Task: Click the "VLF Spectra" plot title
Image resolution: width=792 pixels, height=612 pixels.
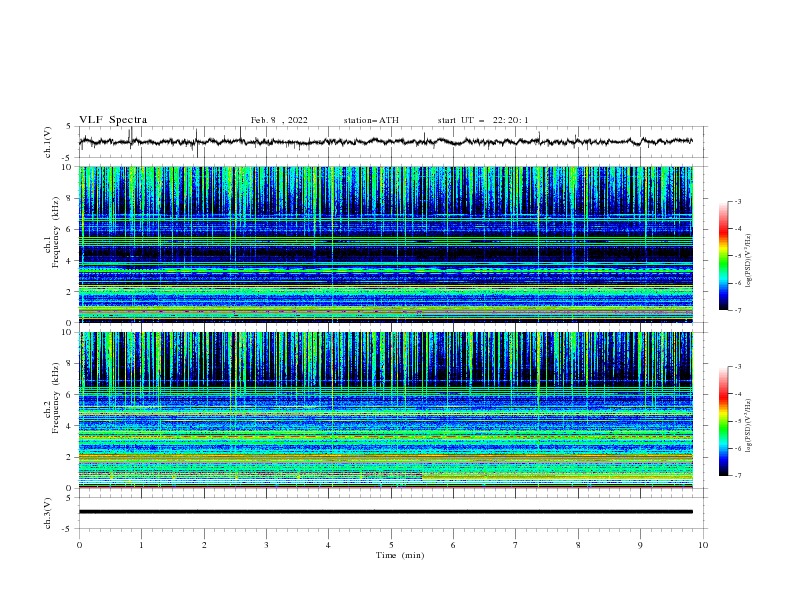Action: coord(113,120)
